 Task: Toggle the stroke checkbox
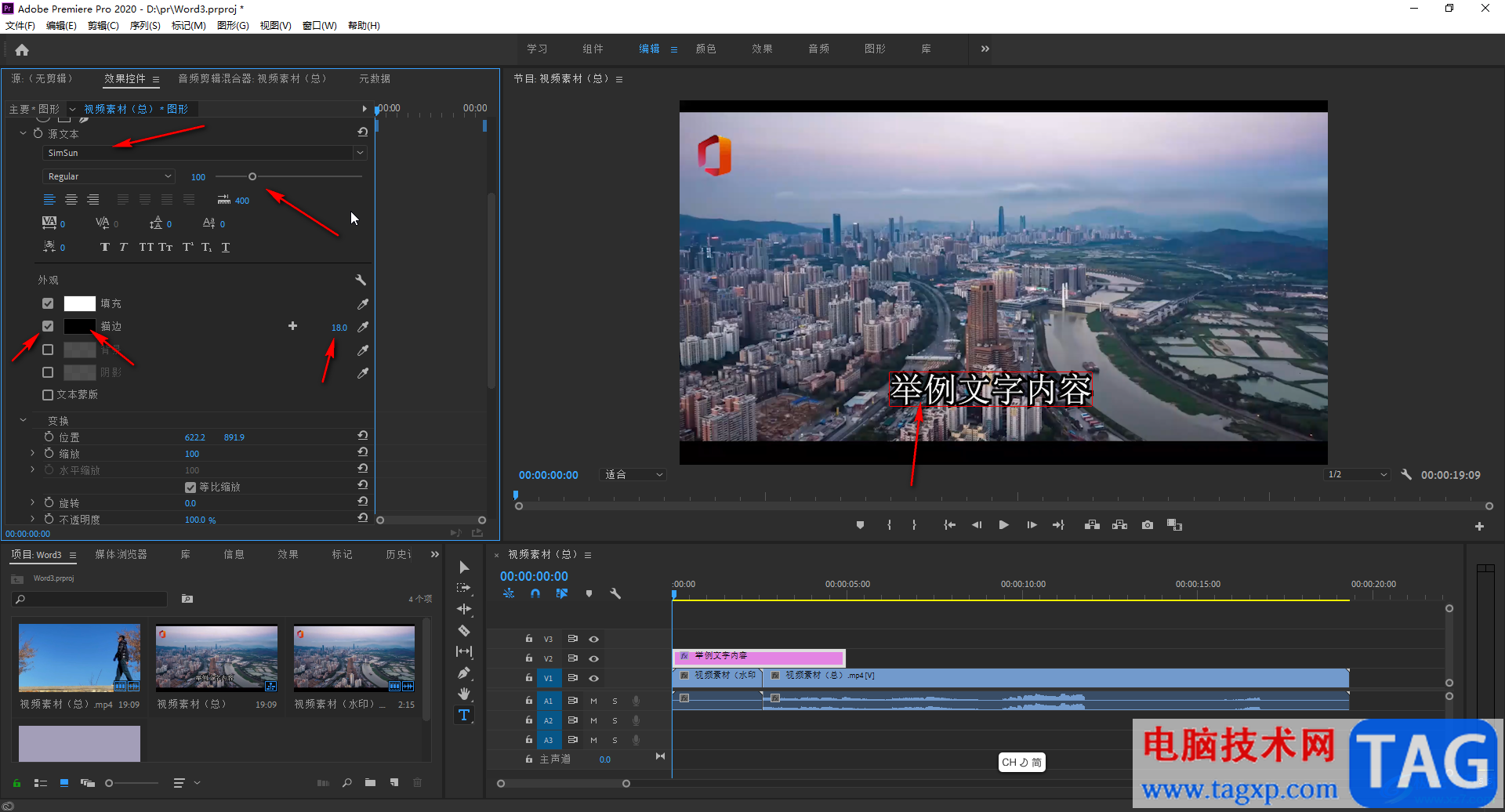pyautogui.click(x=48, y=326)
